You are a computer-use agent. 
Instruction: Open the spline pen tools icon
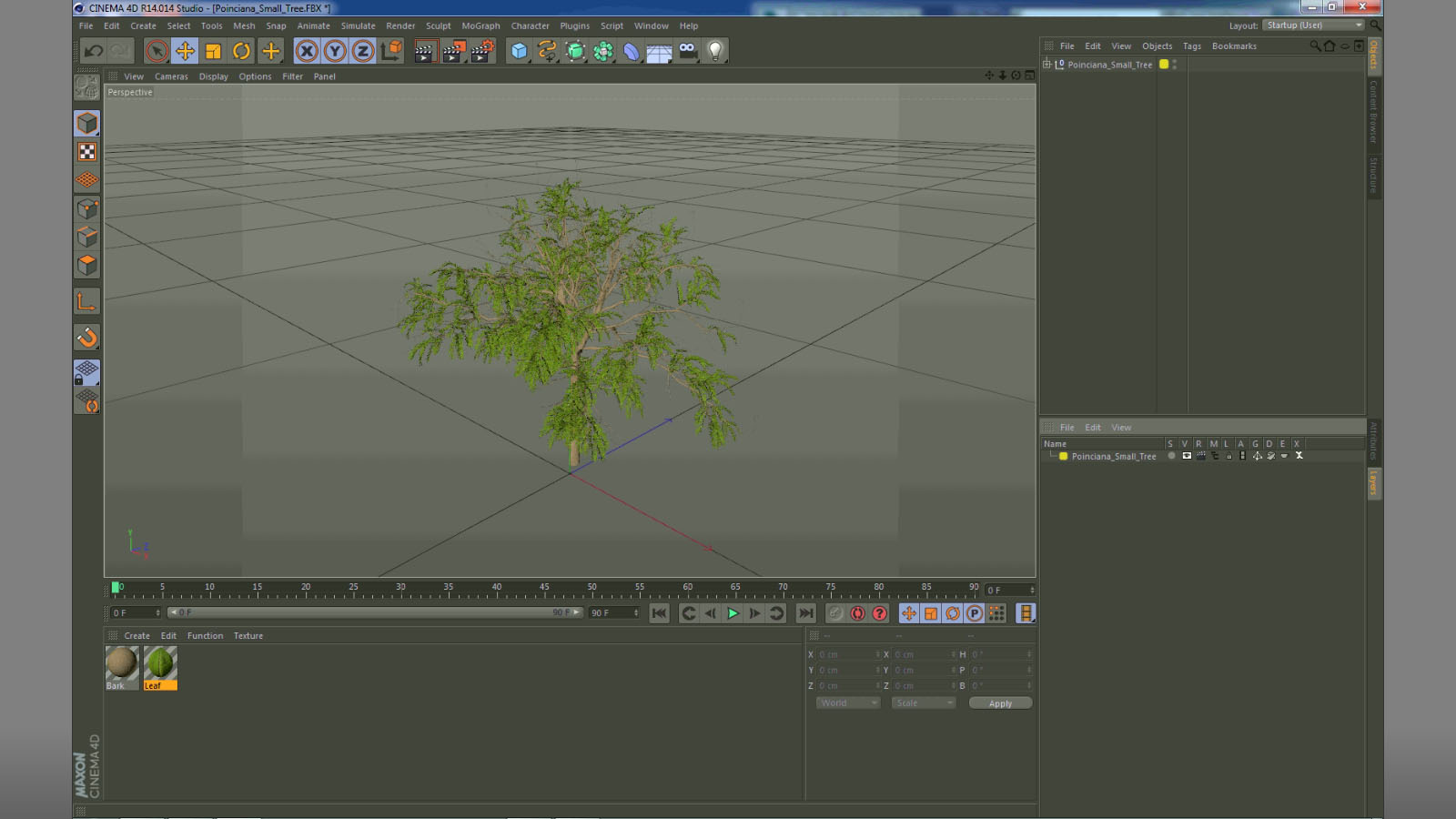click(547, 51)
